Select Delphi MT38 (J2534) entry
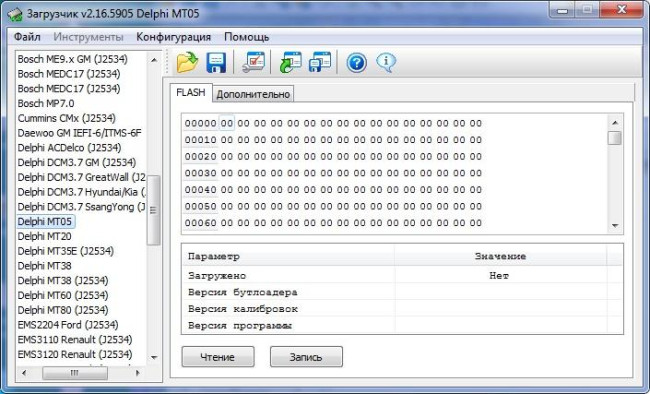Viewport: 650px width, 394px height. [63, 280]
